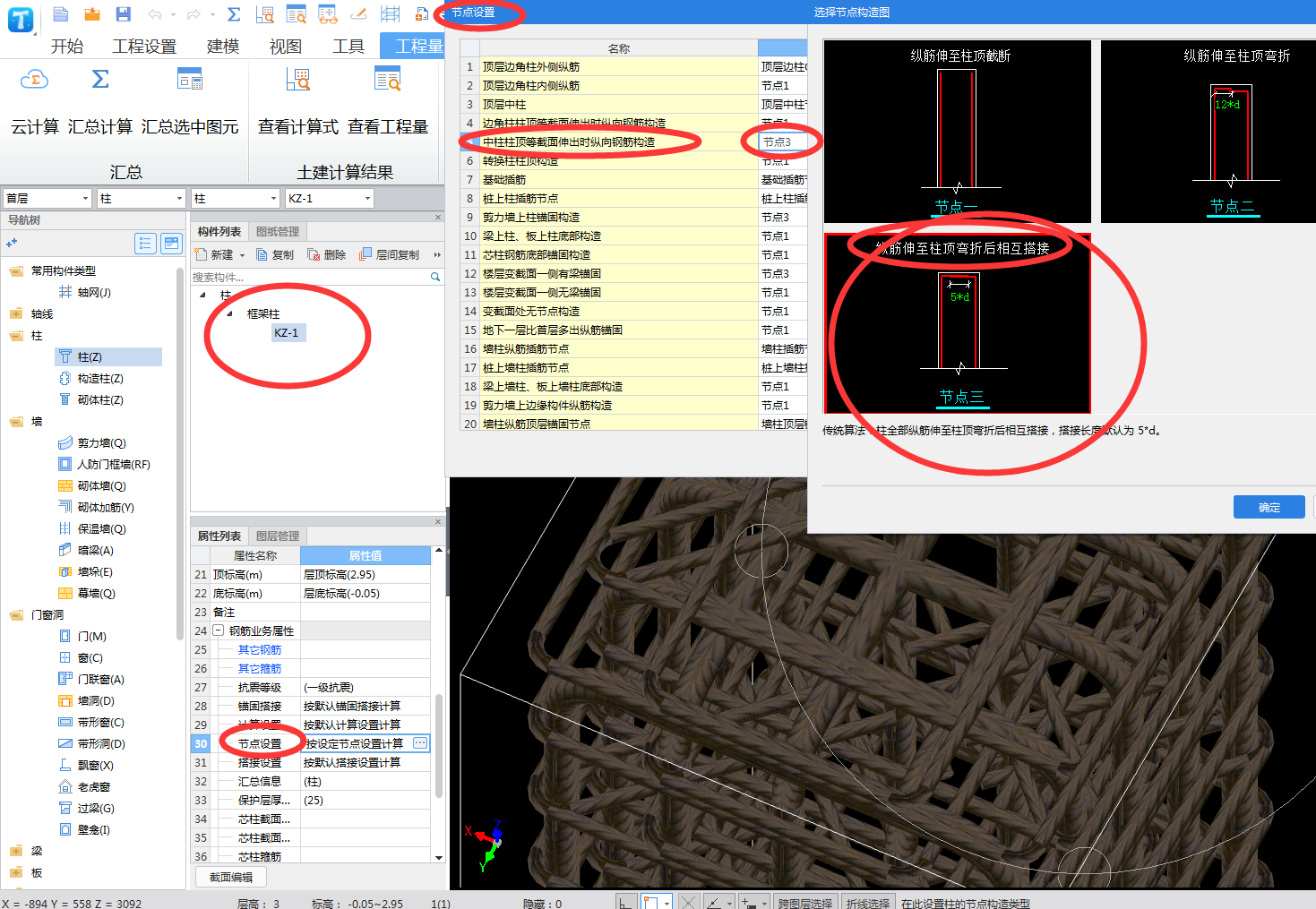The width and height of the screenshot is (1316, 909).
Task: Open the 建模 ribbon tab
Action: [x=223, y=46]
